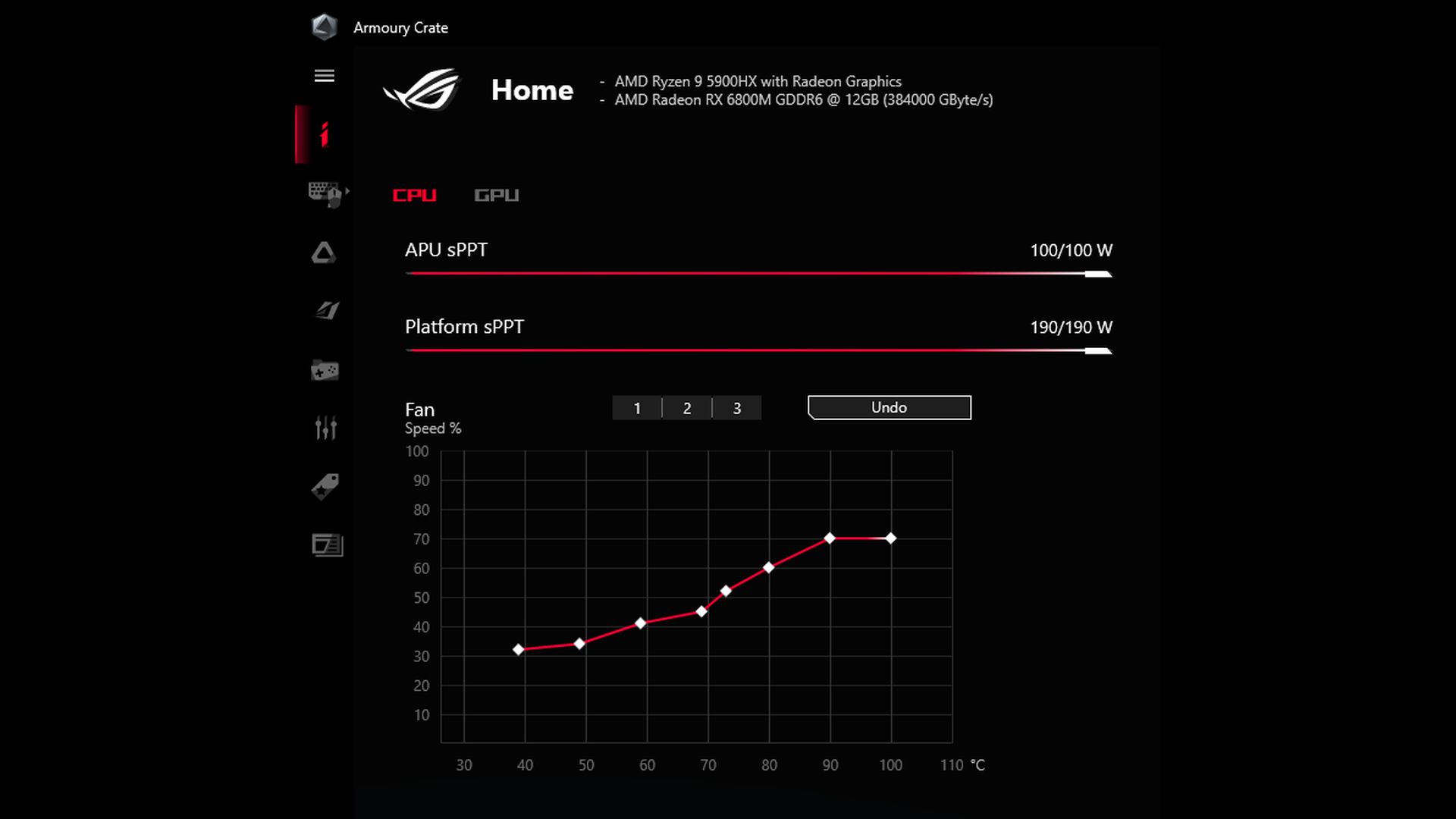Open the GameVisual sidebar icon
Viewport: 1456px width, 819px height.
[326, 310]
